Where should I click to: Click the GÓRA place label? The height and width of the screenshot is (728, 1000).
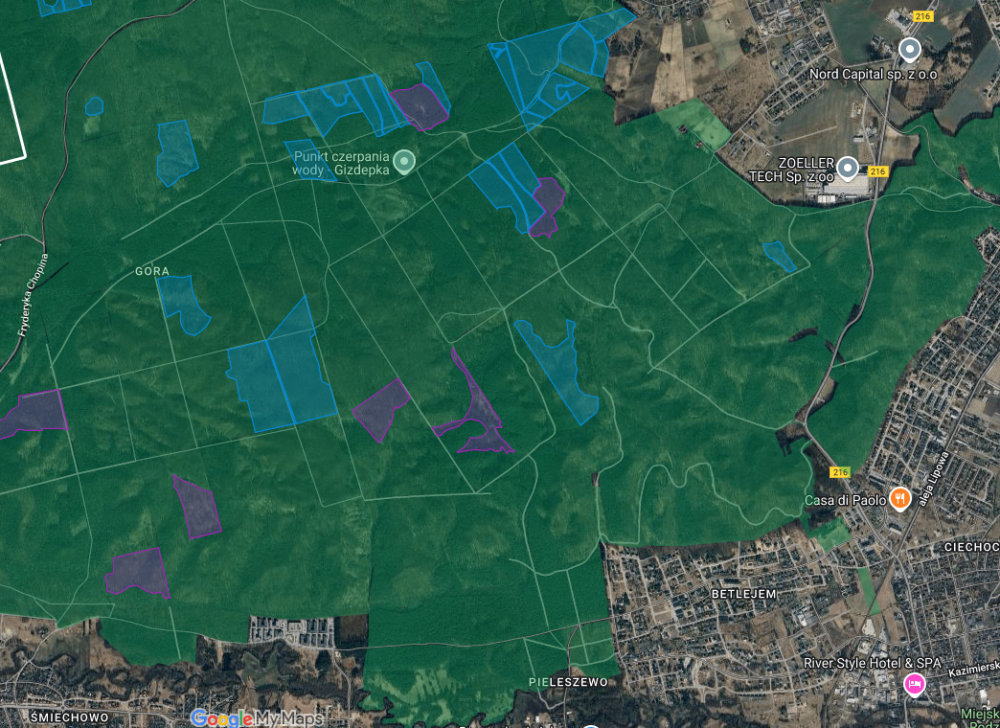tap(152, 271)
